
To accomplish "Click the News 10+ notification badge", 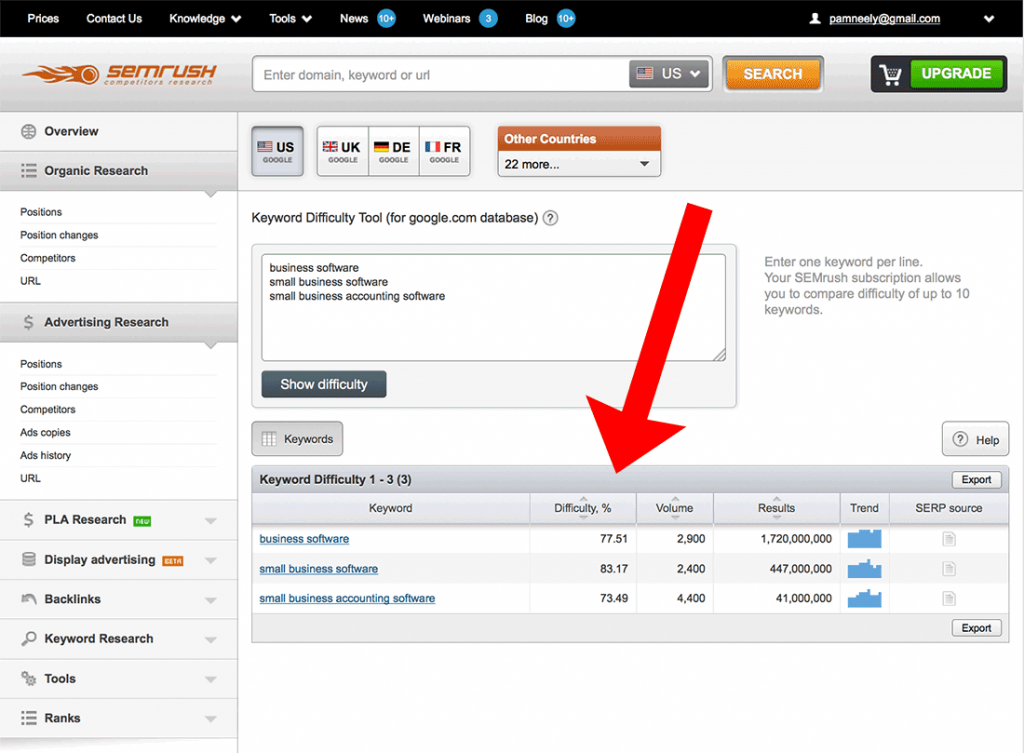I will click(387, 18).
